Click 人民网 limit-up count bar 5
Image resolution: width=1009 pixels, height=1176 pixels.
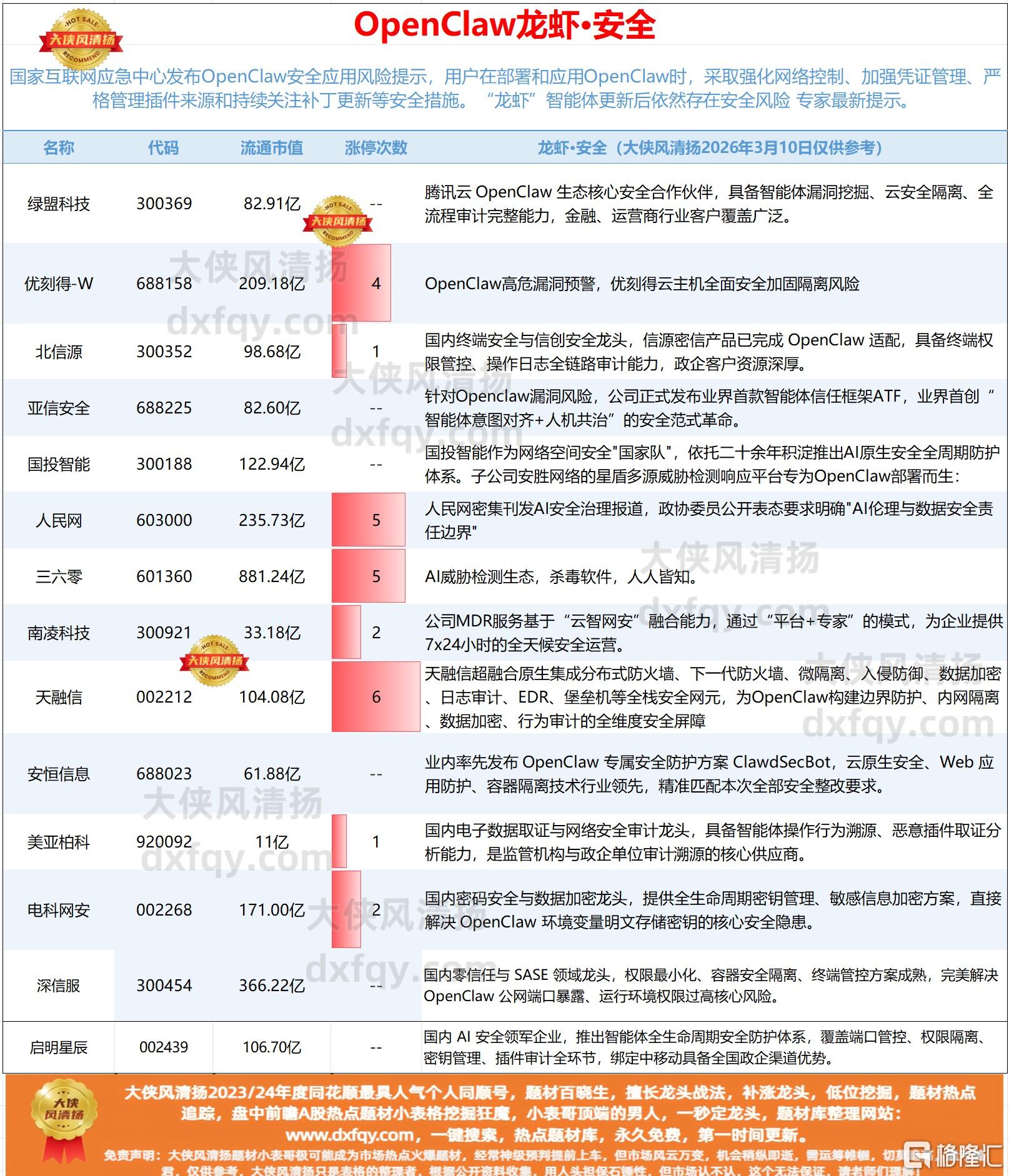coord(369,520)
